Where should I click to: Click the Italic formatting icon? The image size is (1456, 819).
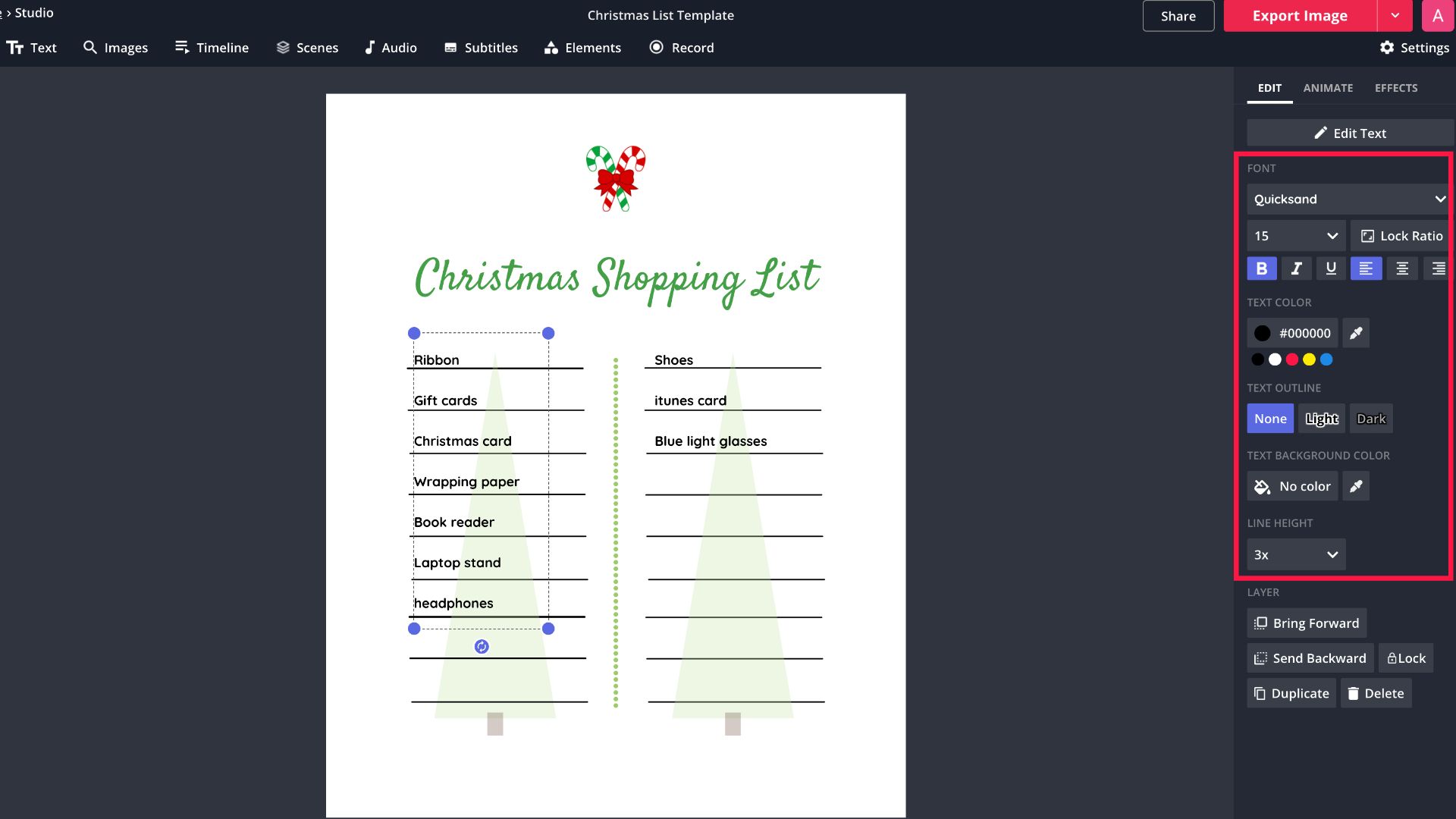(1296, 268)
